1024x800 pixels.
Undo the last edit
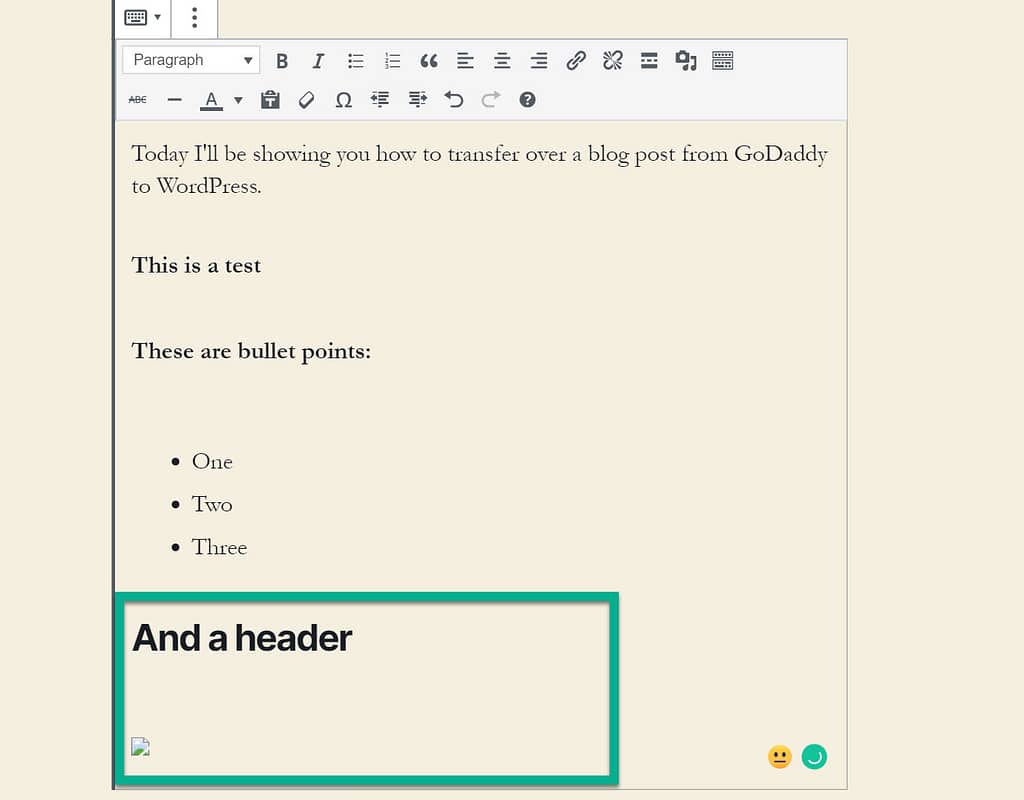(x=454, y=100)
